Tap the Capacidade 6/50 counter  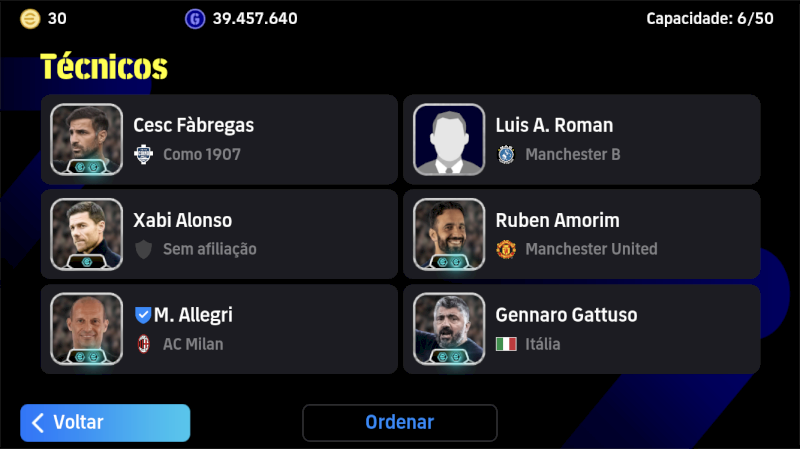(710, 19)
